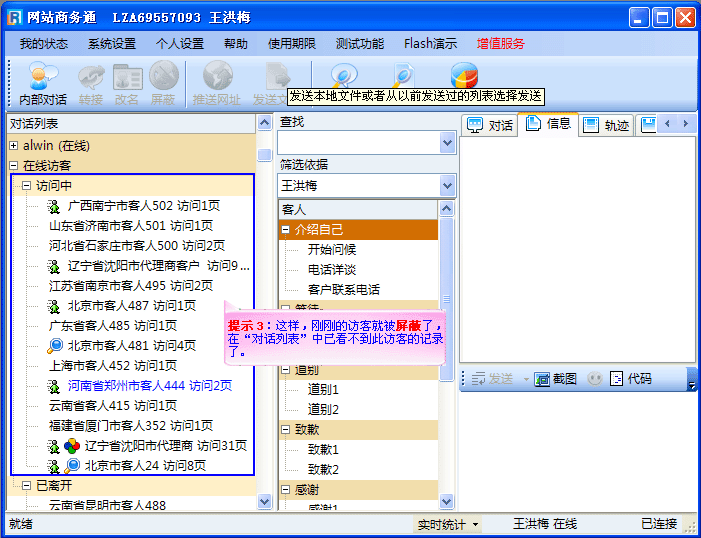701x538 pixels.
Task: Open the 系统设置 menu
Action: click(x=111, y=44)
